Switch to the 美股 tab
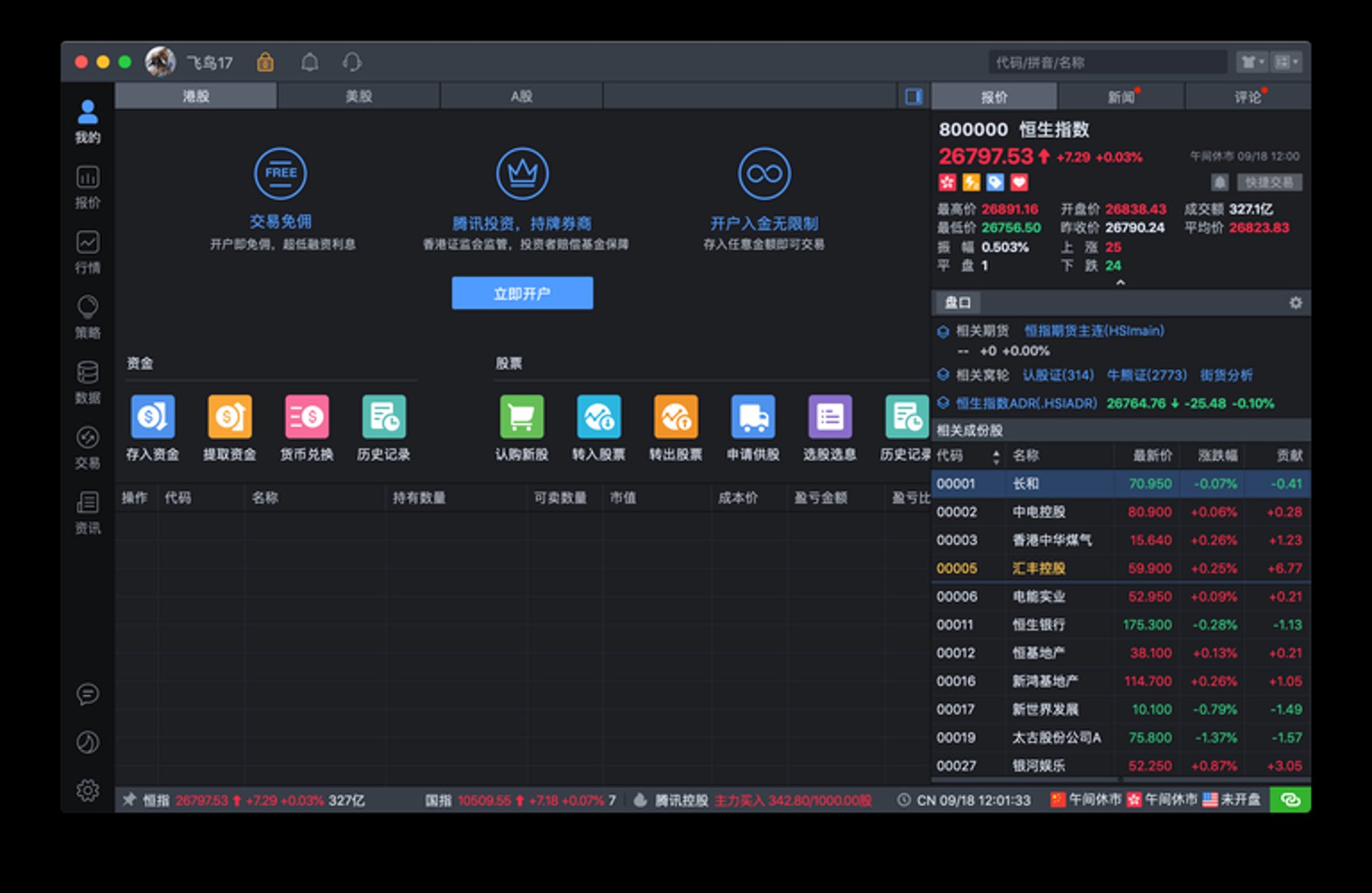The height and width of the screenshot is (893, 1372). (x=359, y=96)
